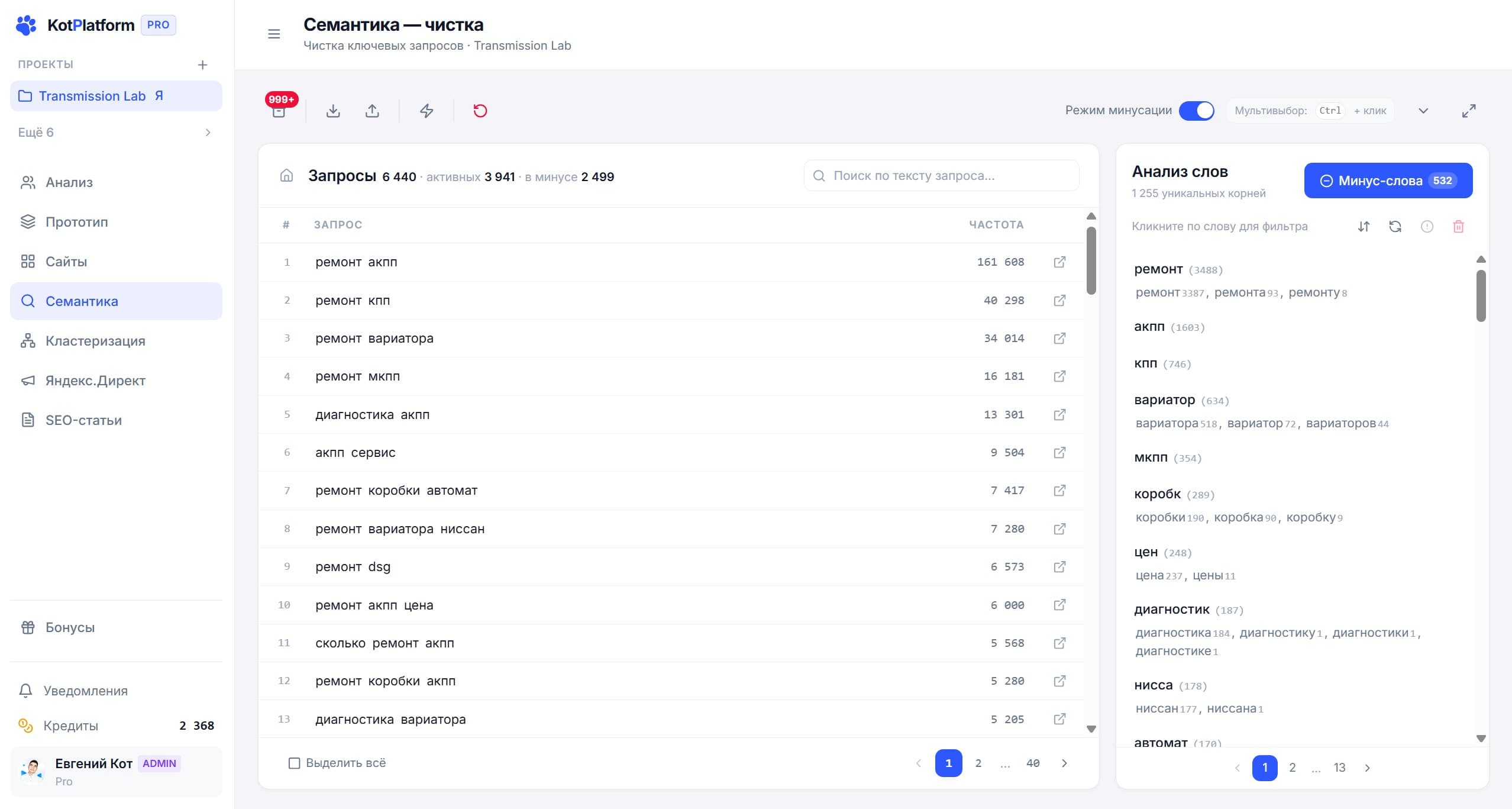Viewport: 1512px width, 809px height.
Task: Go to page 13 of Анализ слов
Action: tap(1340, 768)
